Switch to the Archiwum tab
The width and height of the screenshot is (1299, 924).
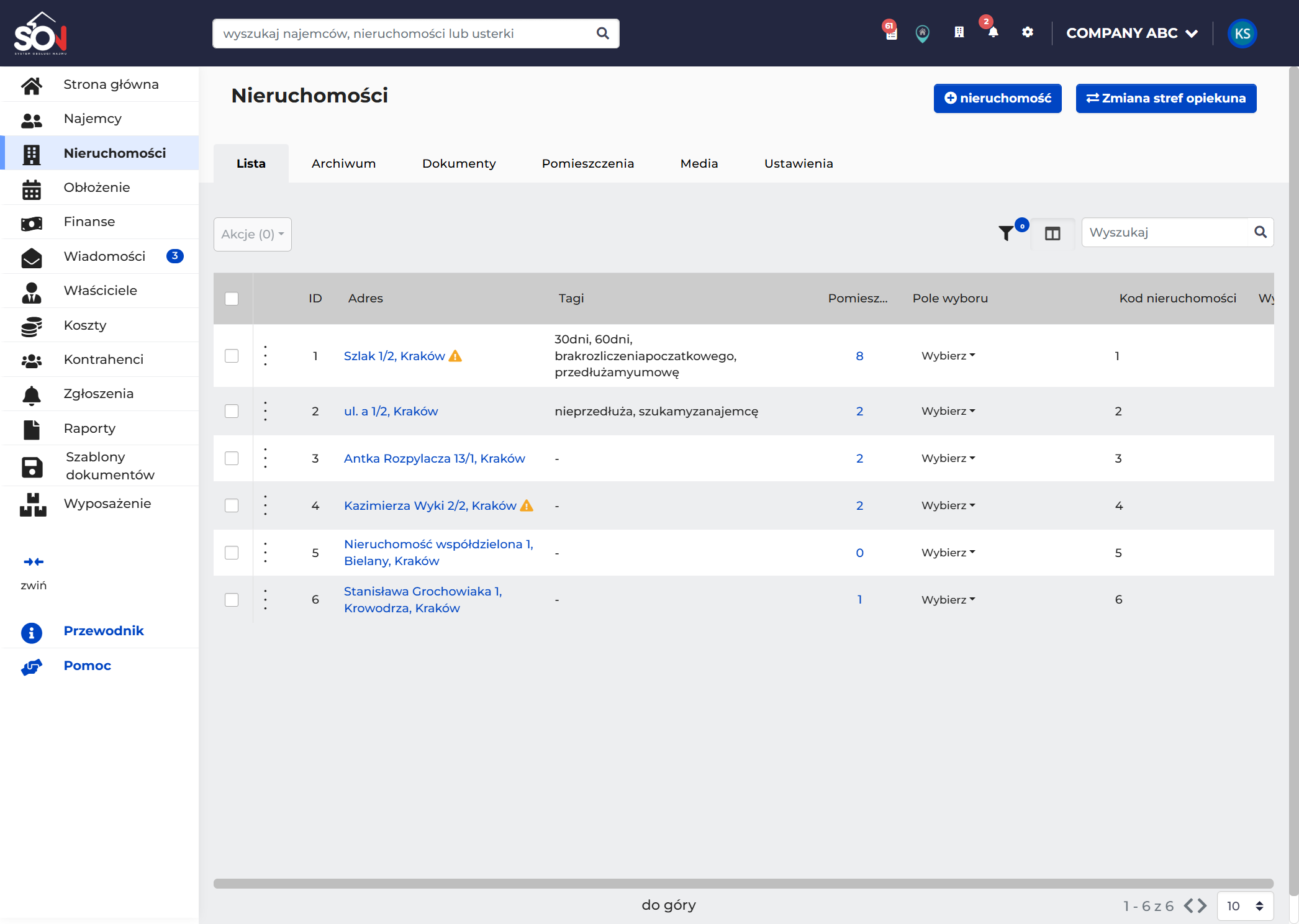click(x=343, y=163)
